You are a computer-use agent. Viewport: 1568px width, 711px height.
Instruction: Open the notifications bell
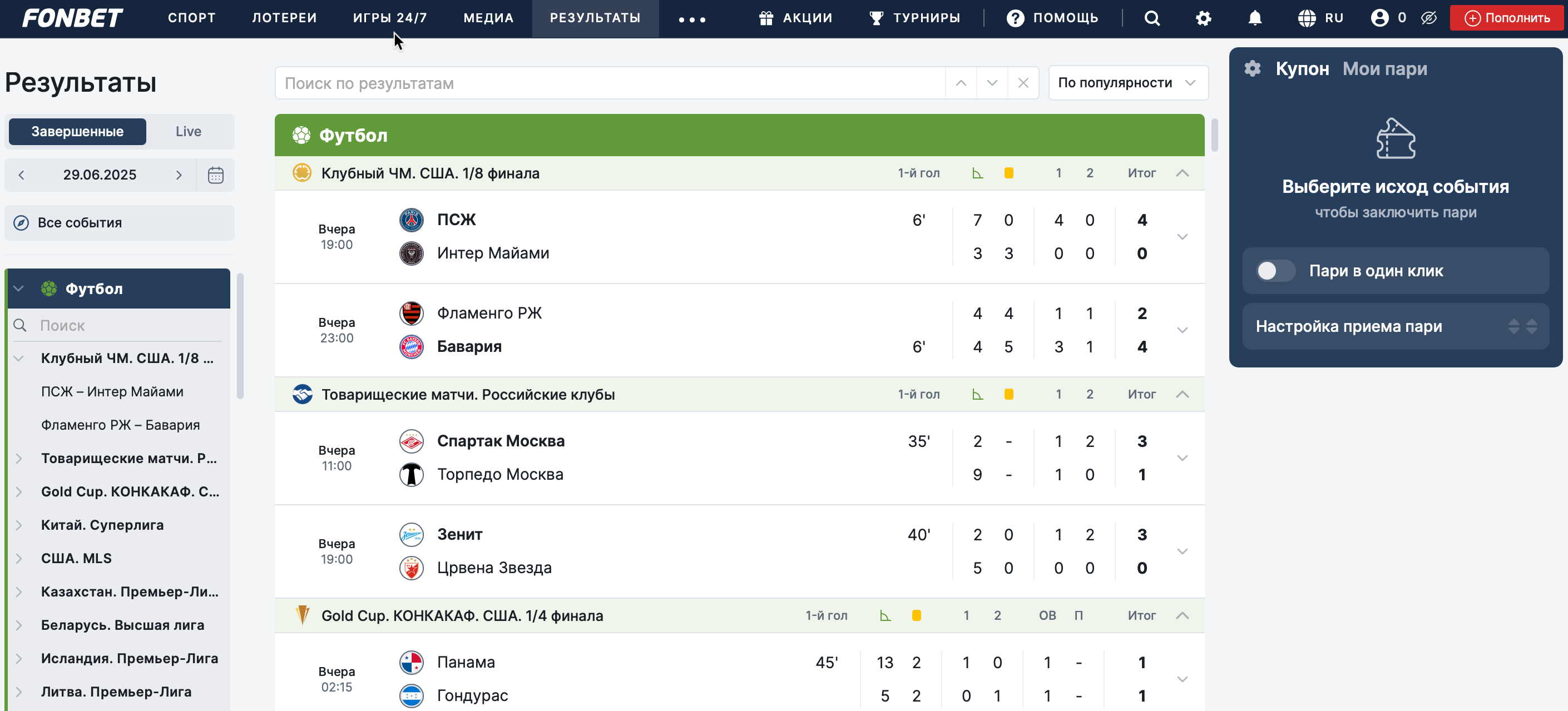pyautogui.click(x=1255, y=18)
